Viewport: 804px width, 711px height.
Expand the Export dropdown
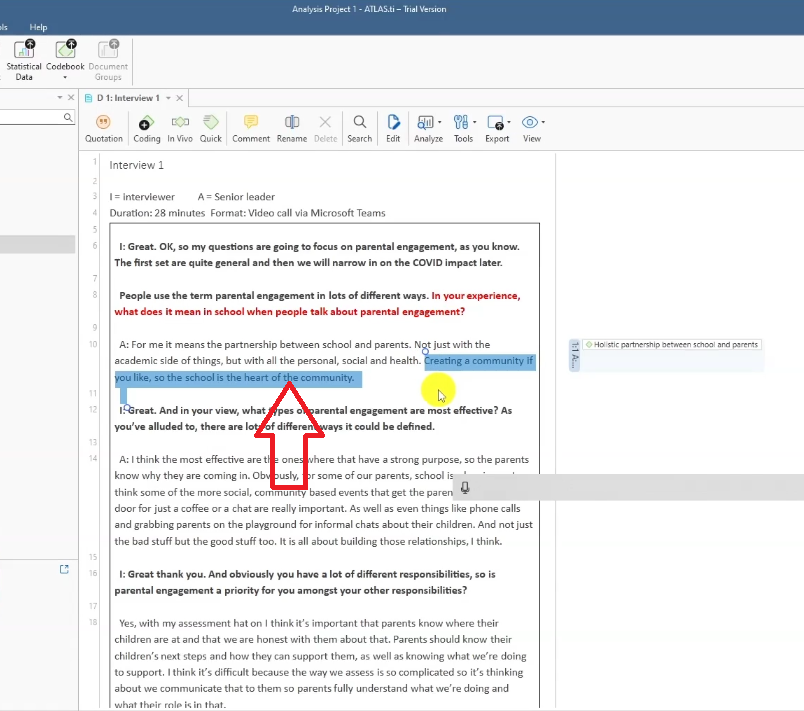coord(497,127)
